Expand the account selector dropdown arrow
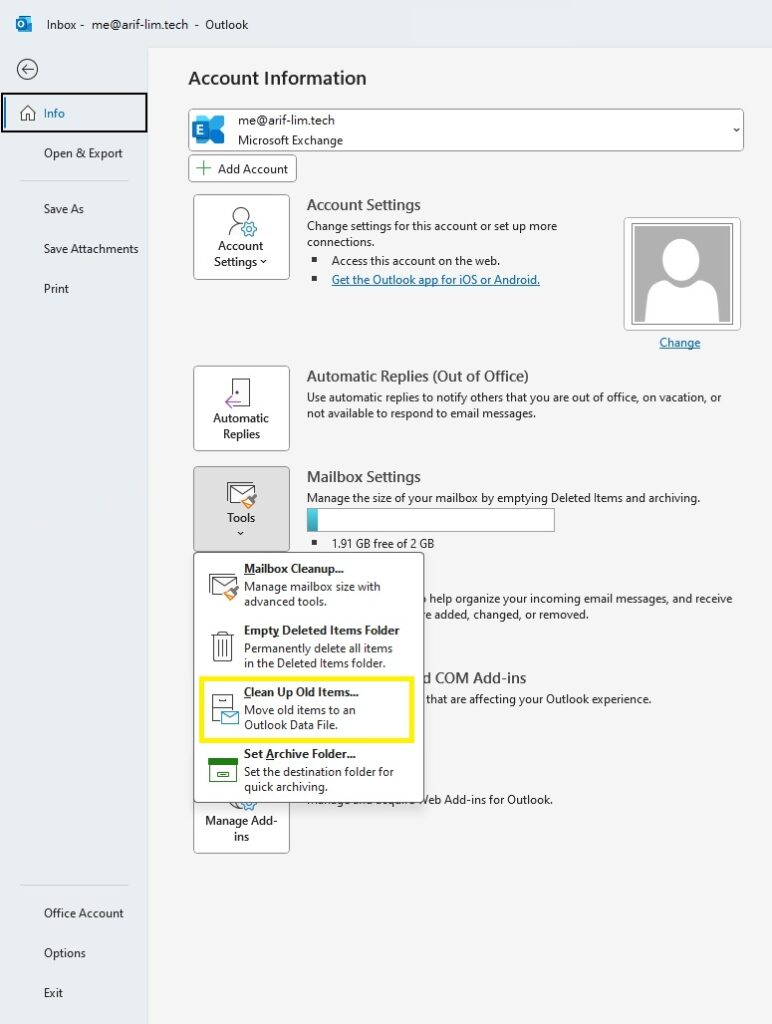772x1024 pixels. 736,130
